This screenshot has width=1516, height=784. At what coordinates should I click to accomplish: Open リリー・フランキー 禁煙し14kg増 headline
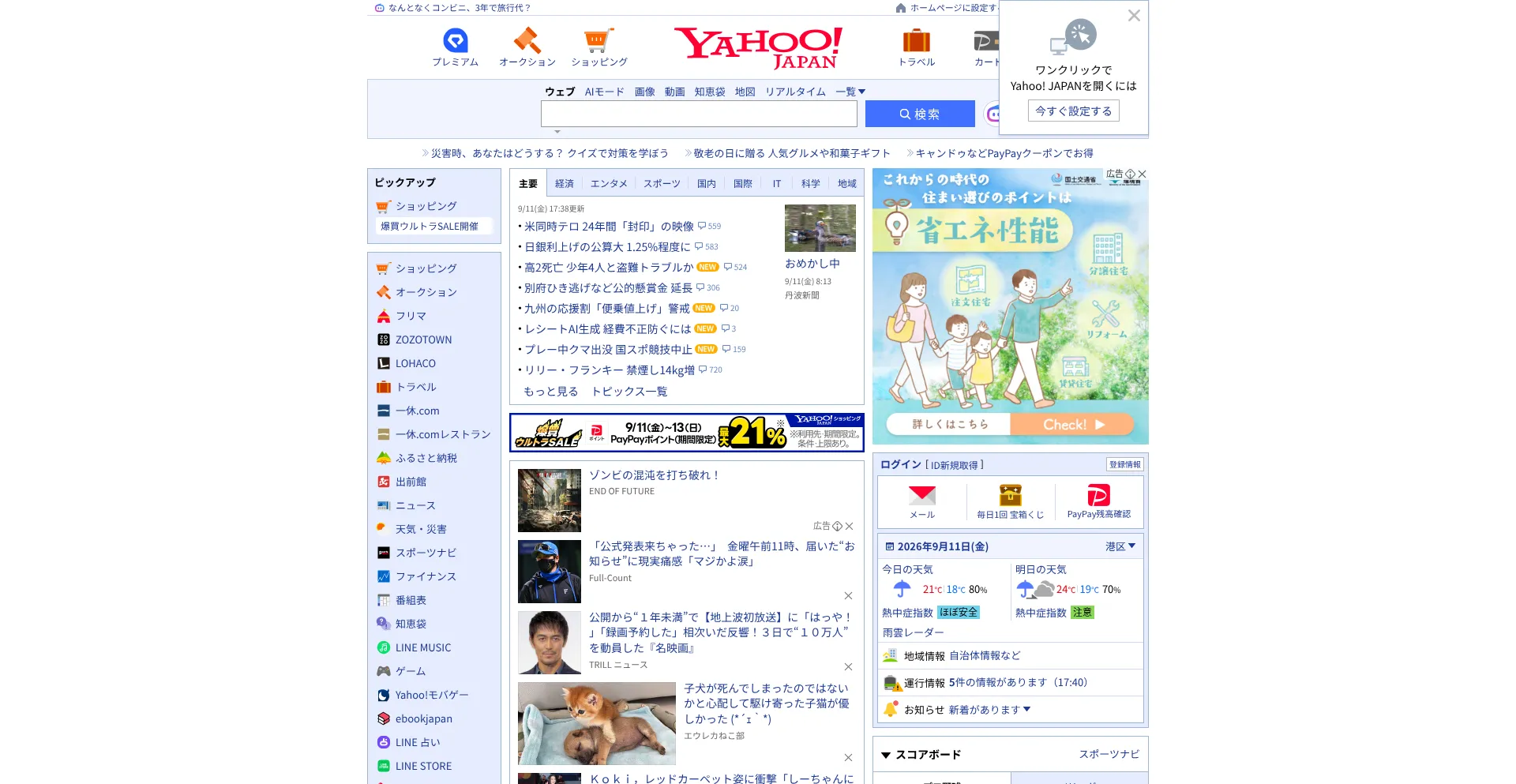(610, 370)
